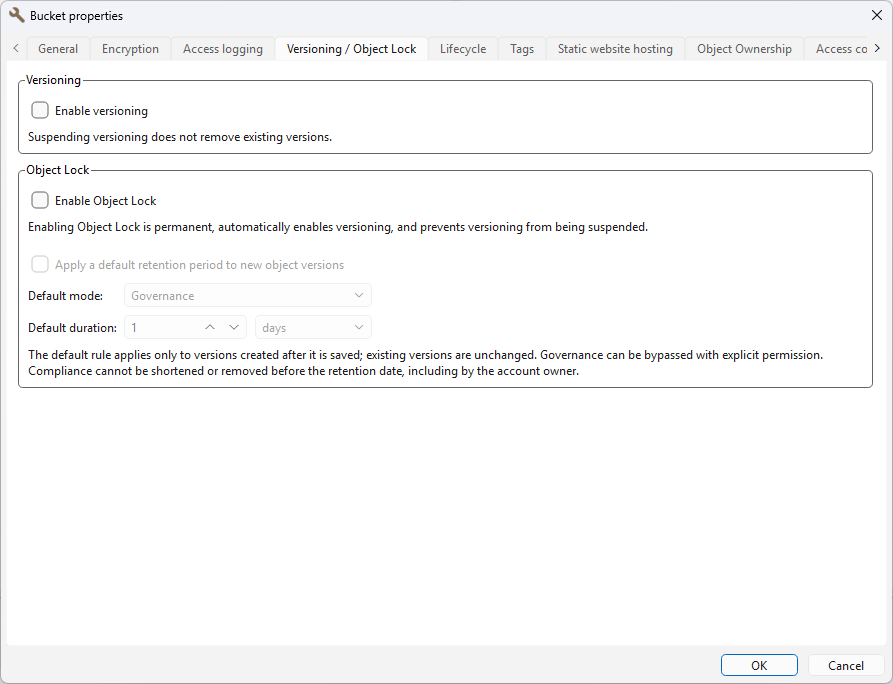This screenshot has height=684, width=893.
Task: Click the wrench icon in title bar
Action: 17,15
